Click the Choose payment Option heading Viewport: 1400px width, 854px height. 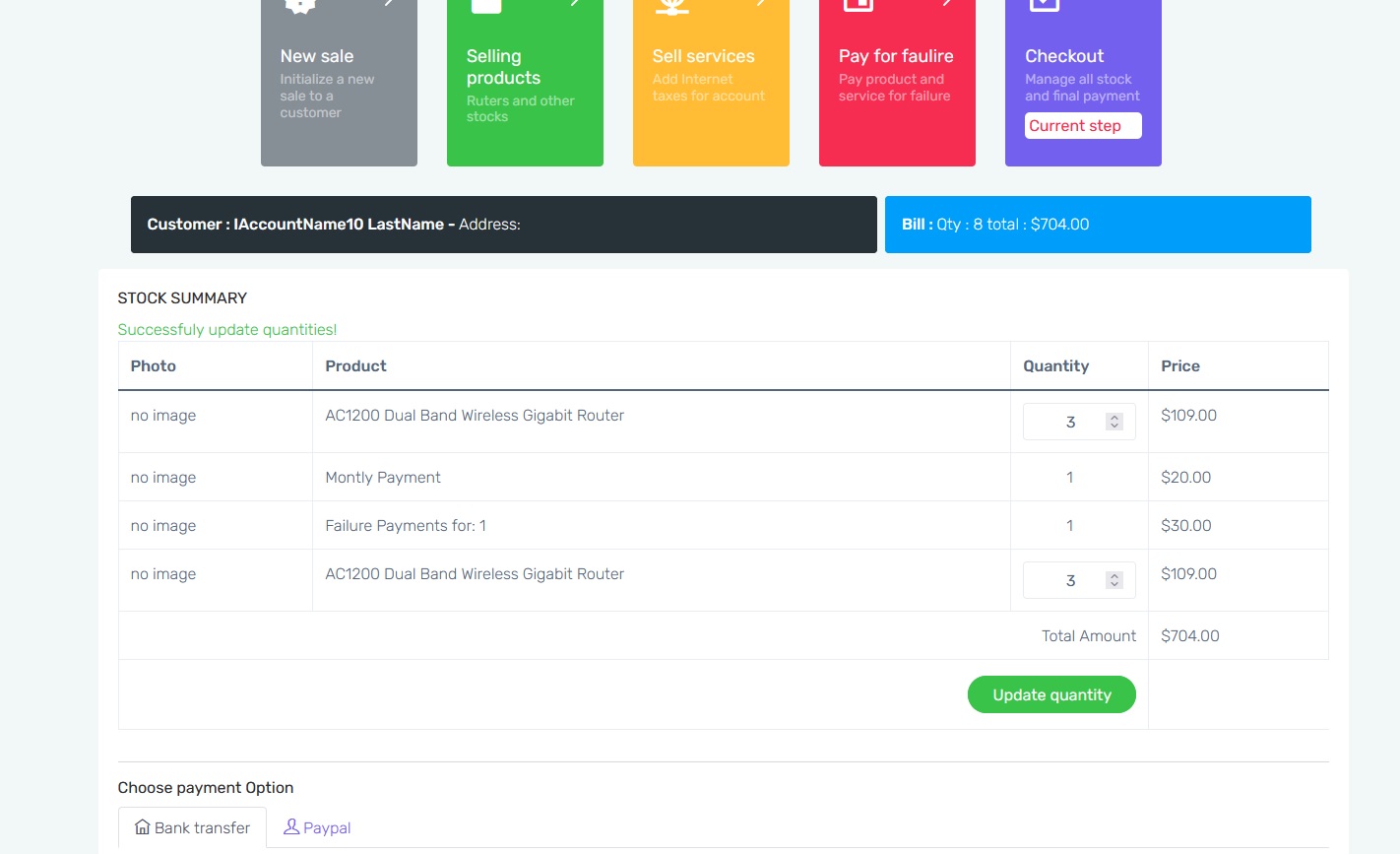coord(206,787)
